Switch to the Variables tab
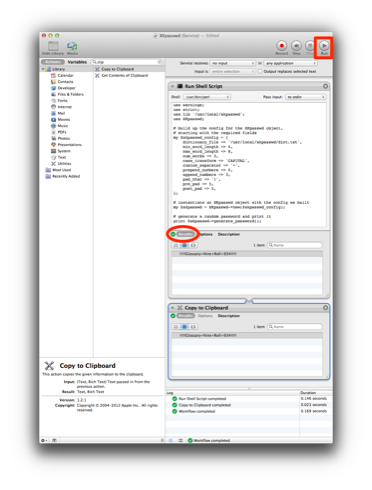 (x=77, y=62)
